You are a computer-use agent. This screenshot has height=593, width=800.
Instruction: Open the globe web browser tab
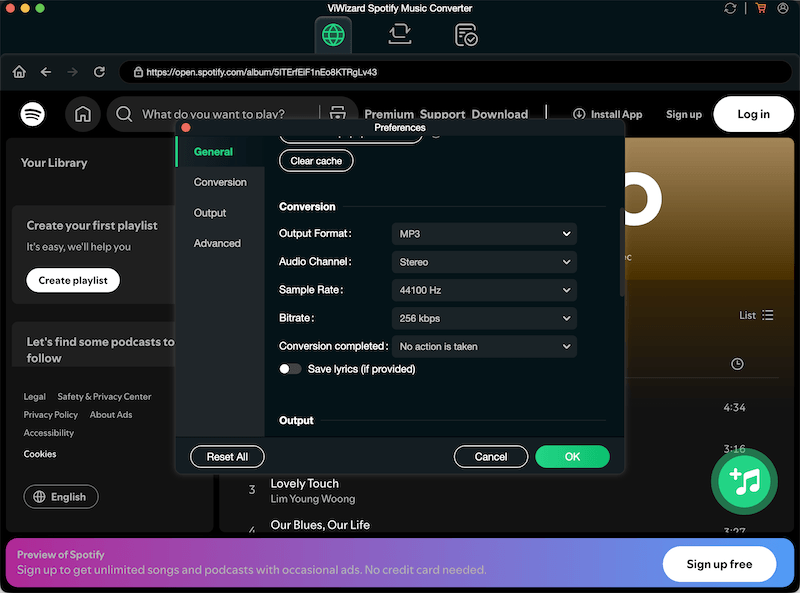click(333, 35)
